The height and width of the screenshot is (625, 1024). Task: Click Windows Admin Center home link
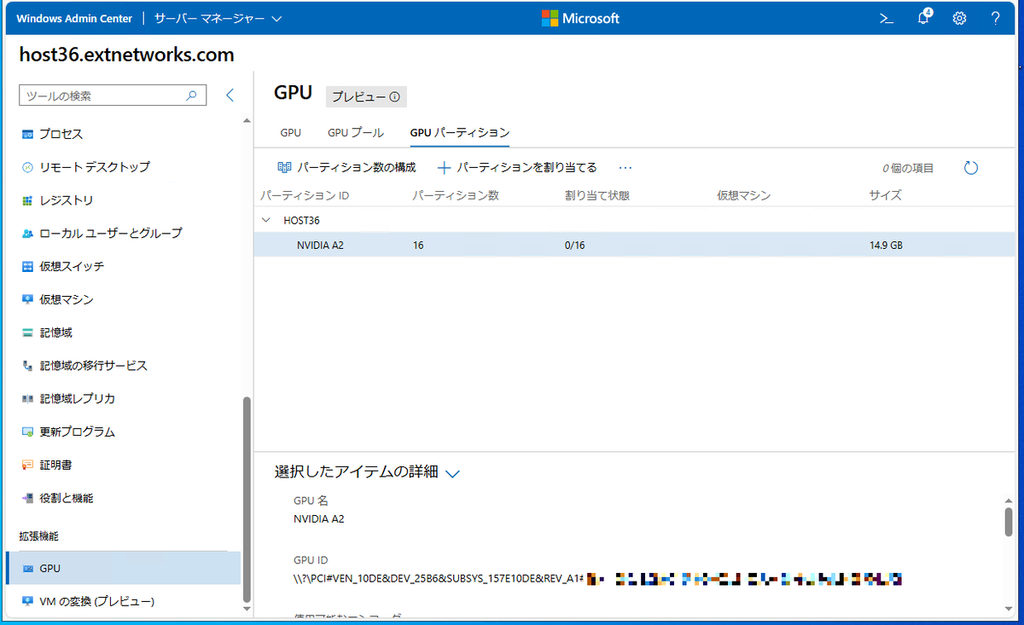(74, 18)
